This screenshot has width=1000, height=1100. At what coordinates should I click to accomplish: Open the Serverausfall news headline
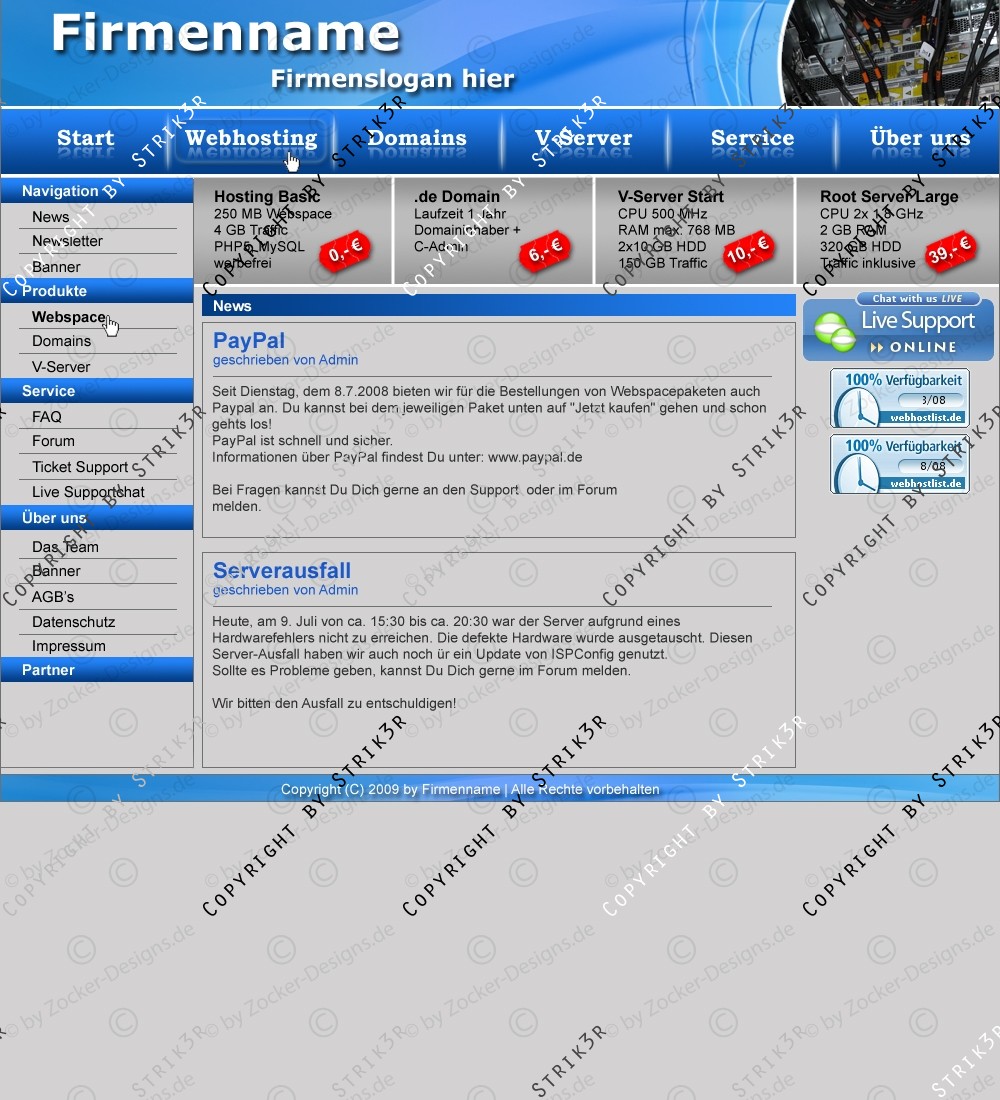[x=282, y=570]
